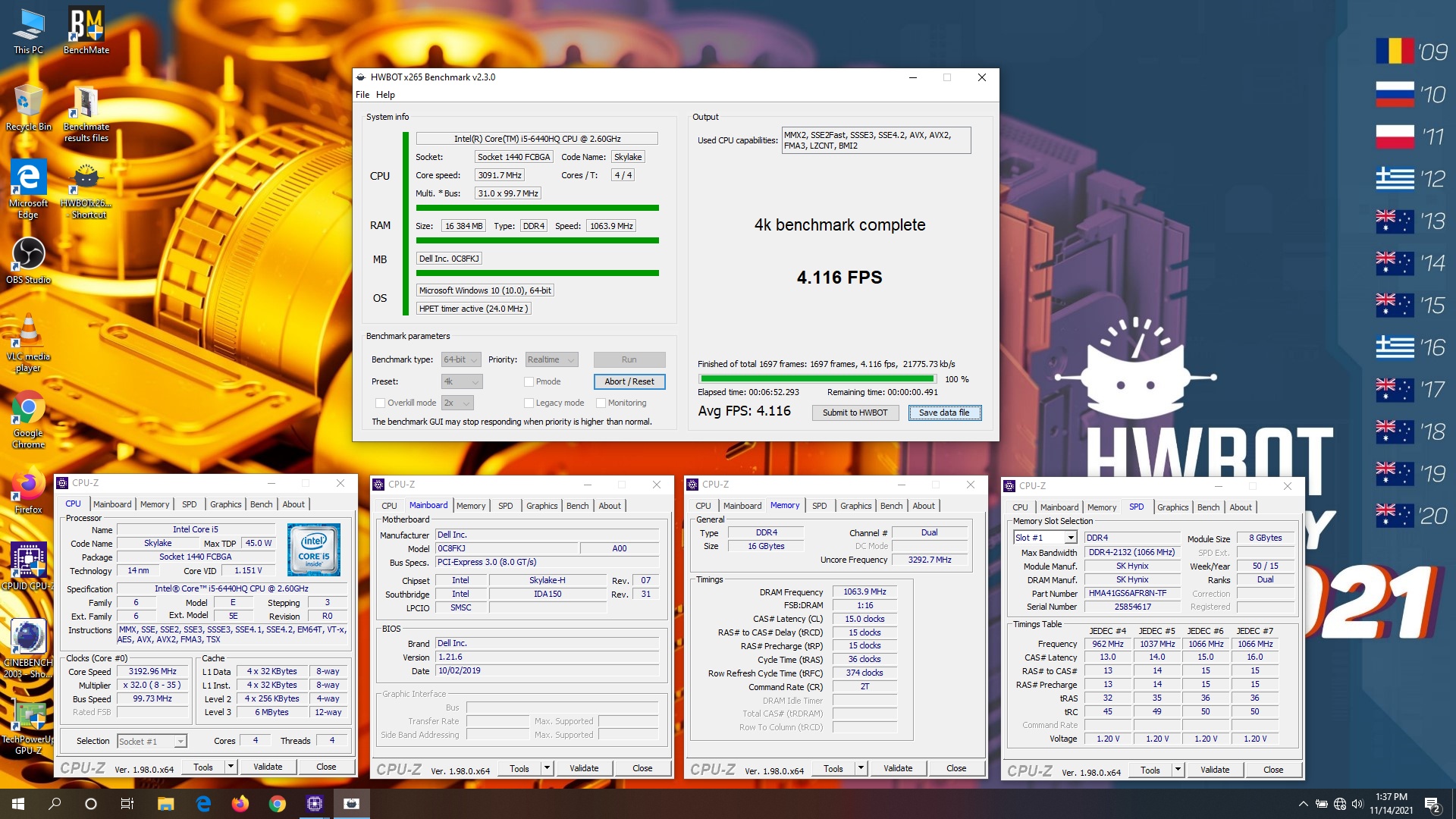Click the 4.116 FPS result text
Image resolution: width=1456 pixels, height=819 pixels.
pos(839,278)
